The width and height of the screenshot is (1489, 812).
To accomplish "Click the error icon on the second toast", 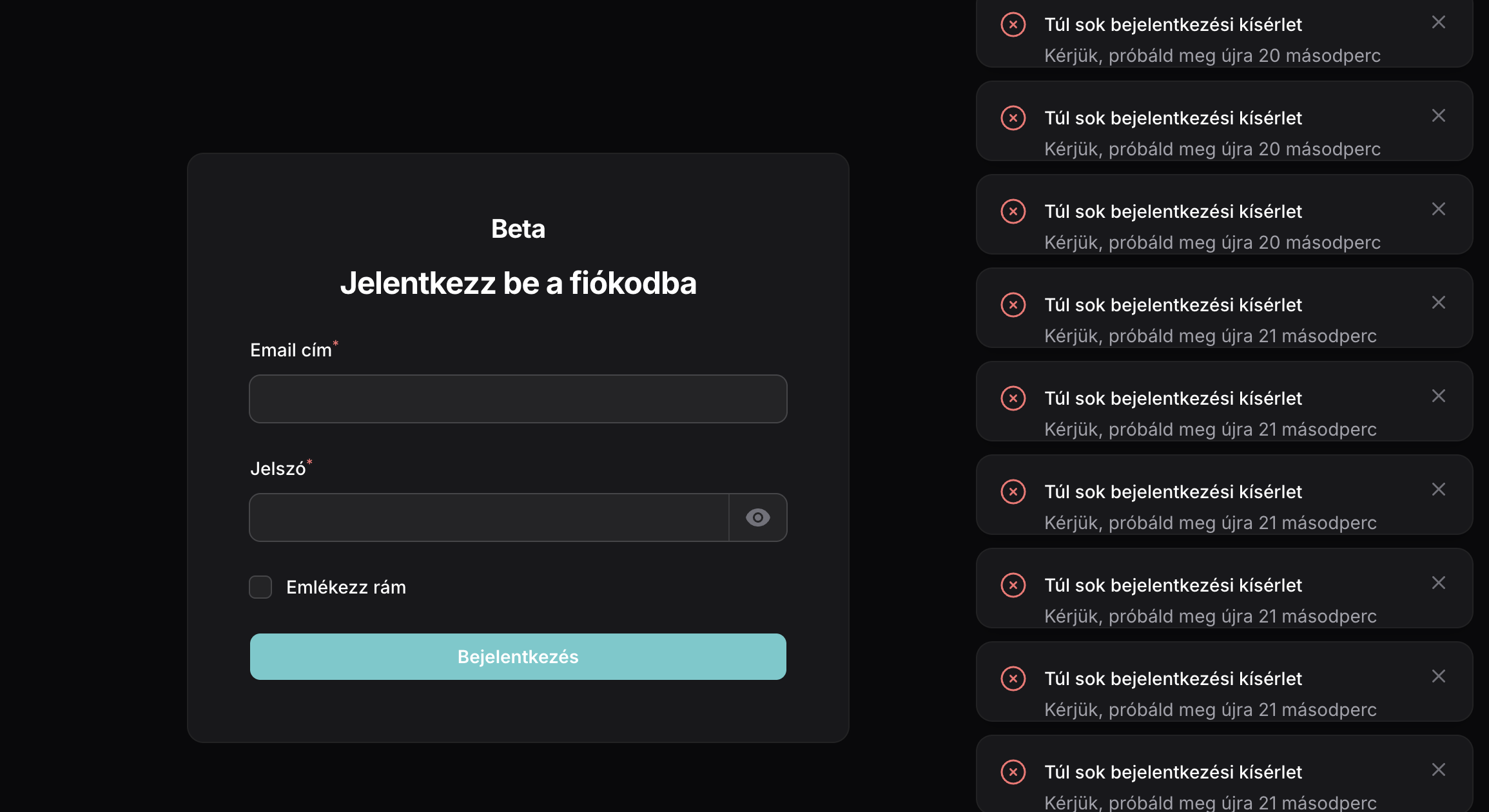I will click(1013, 118).
